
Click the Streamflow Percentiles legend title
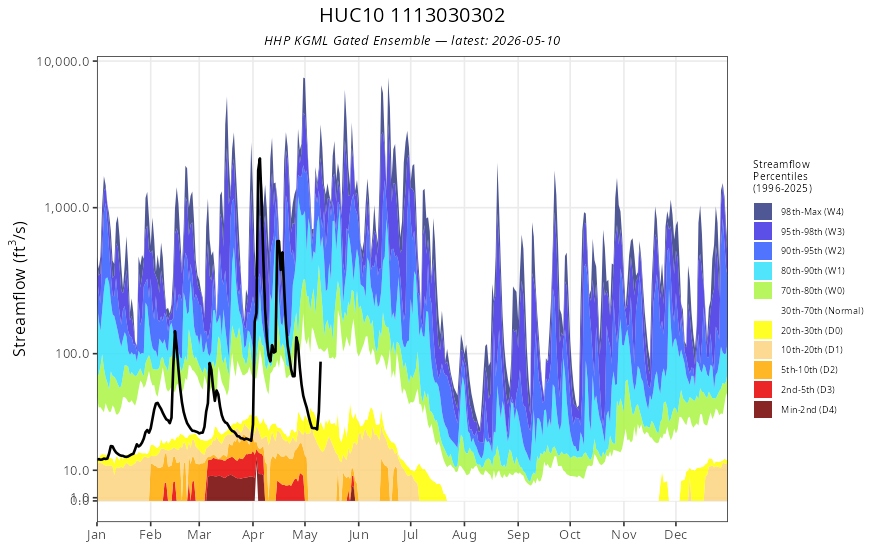coord(782,176)
